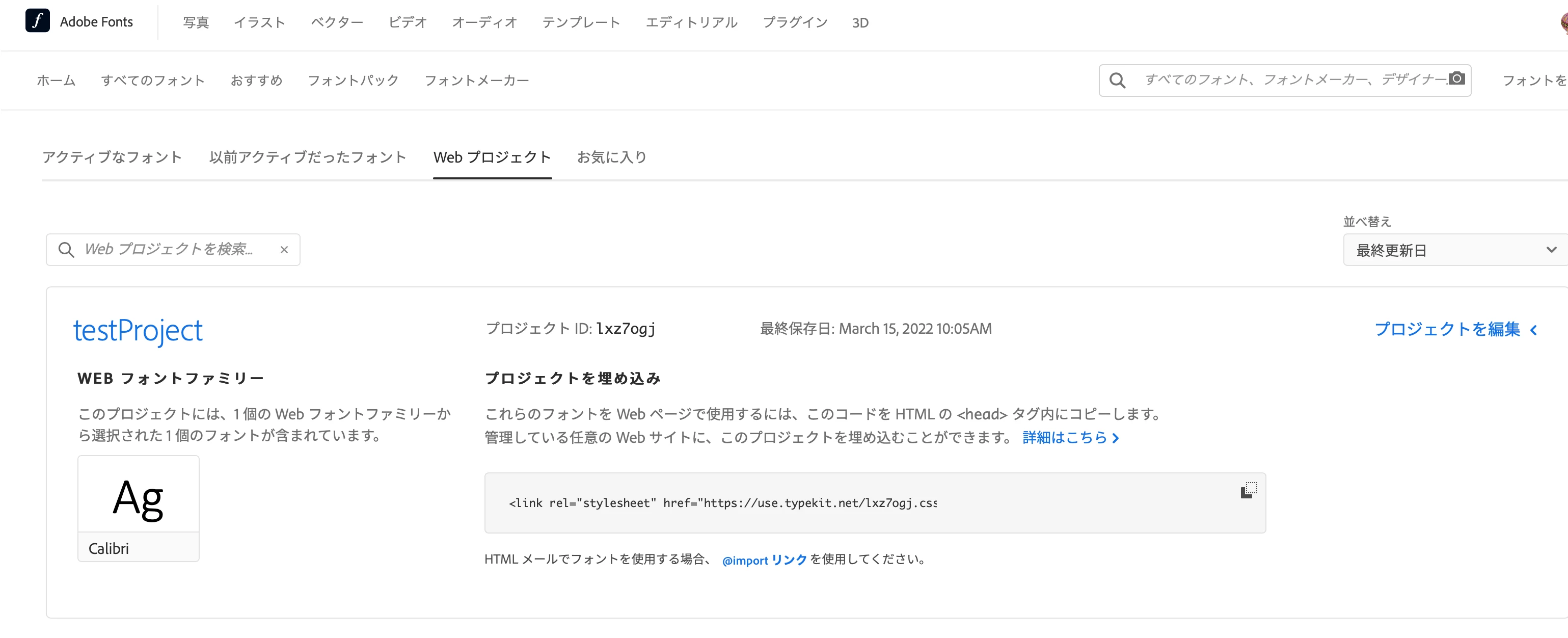Open テンプレート in the top menu
Viewport: 1568px width, 638px height.
[581, 22]
